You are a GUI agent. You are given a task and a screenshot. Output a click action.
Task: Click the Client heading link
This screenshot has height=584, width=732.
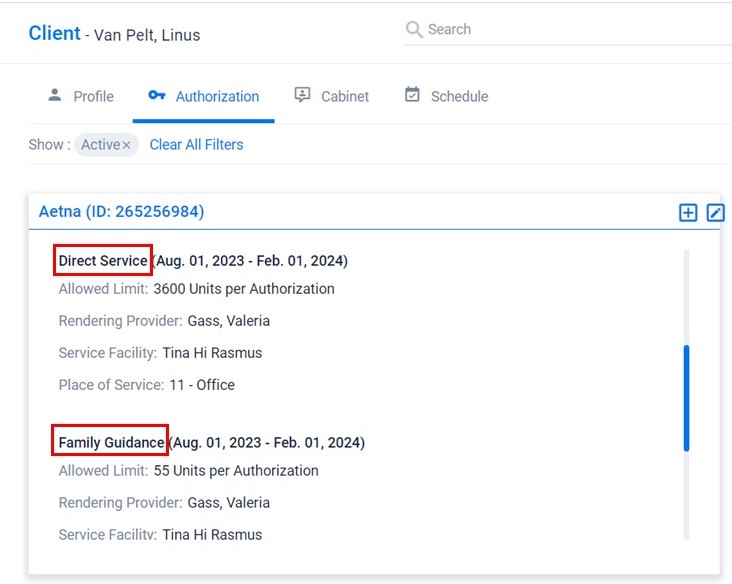[x=54, y=33]
